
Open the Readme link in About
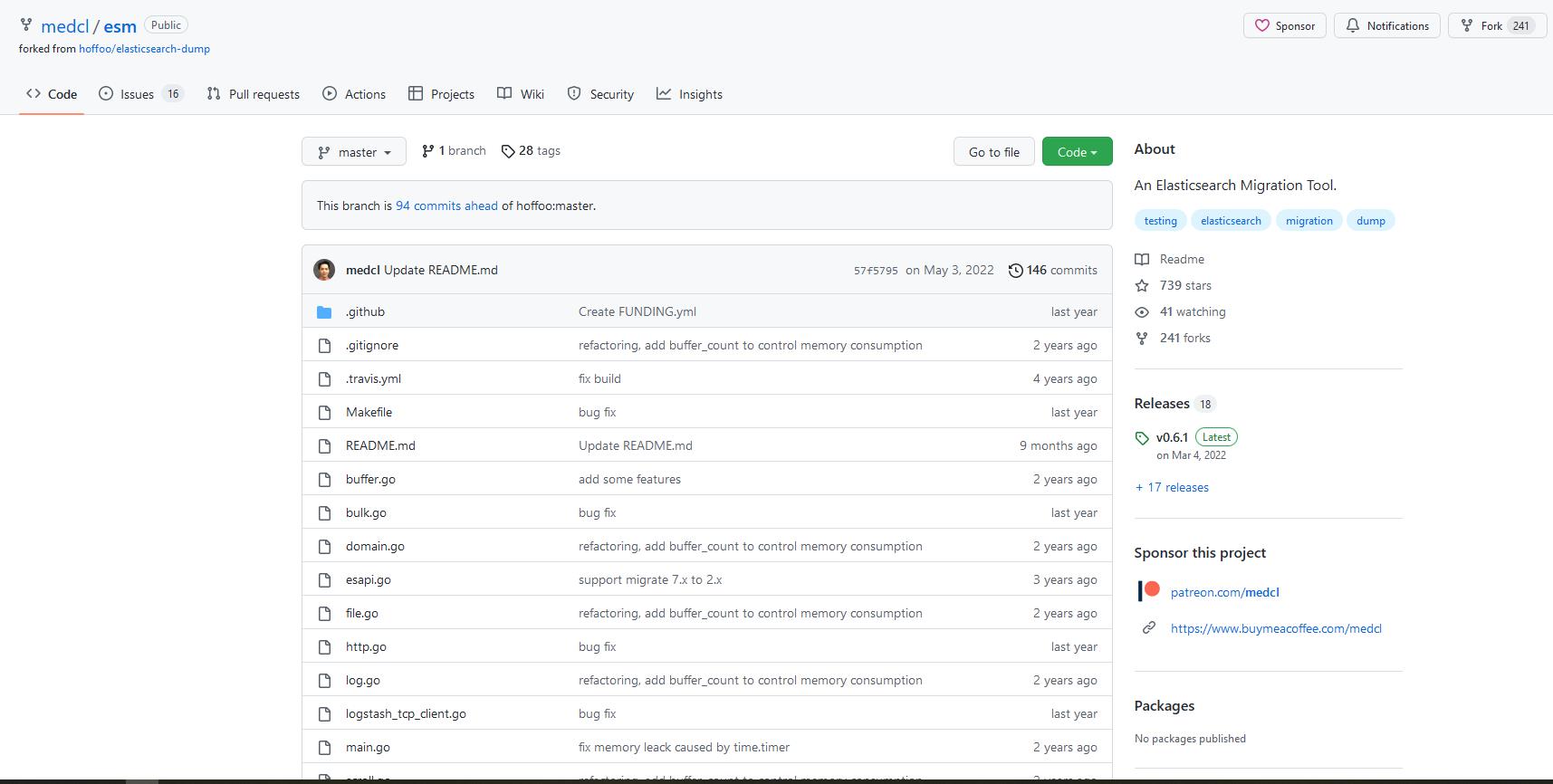point(1170,259)
